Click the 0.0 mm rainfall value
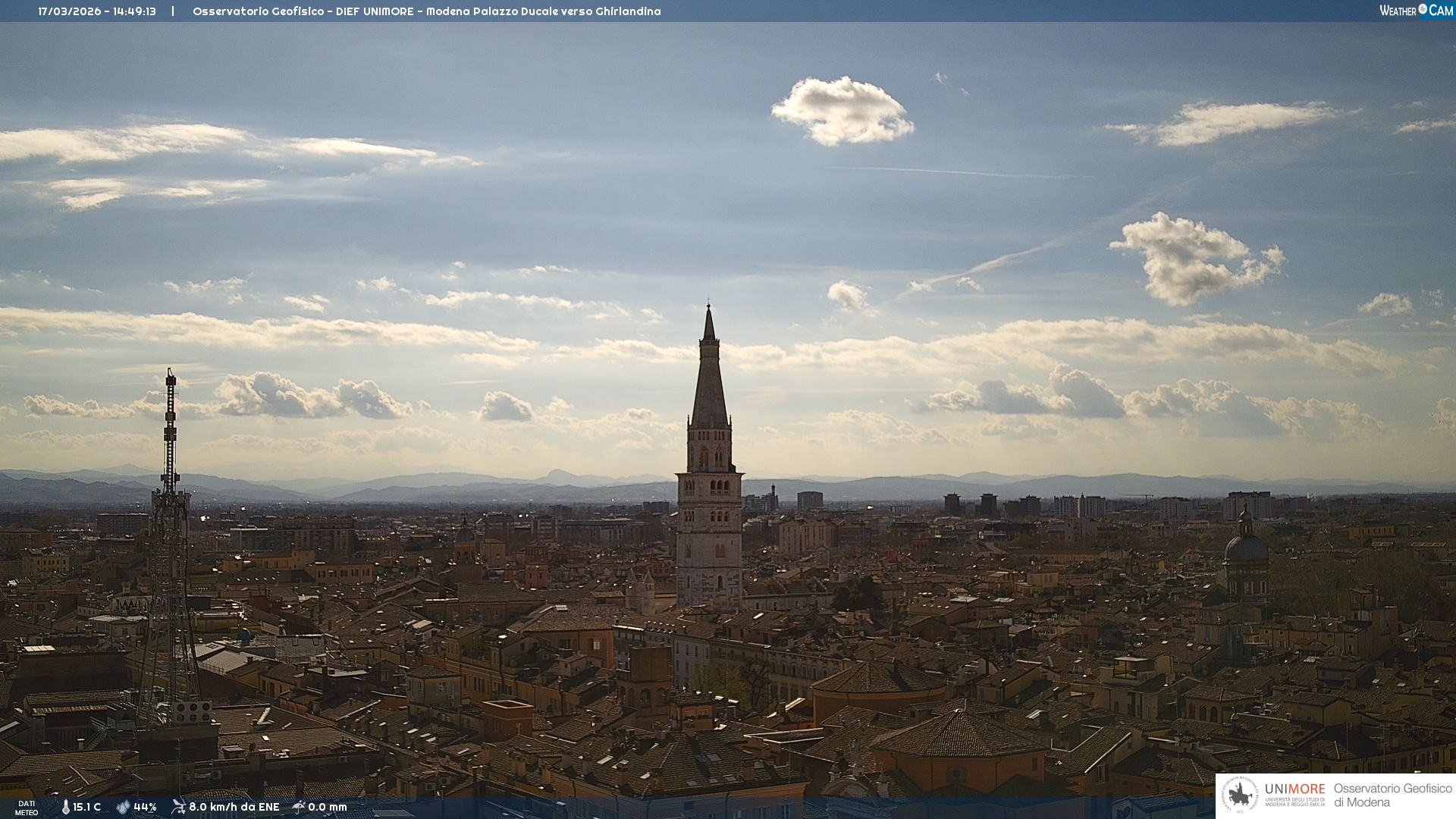1456x819 pixels. click(328, 807)
